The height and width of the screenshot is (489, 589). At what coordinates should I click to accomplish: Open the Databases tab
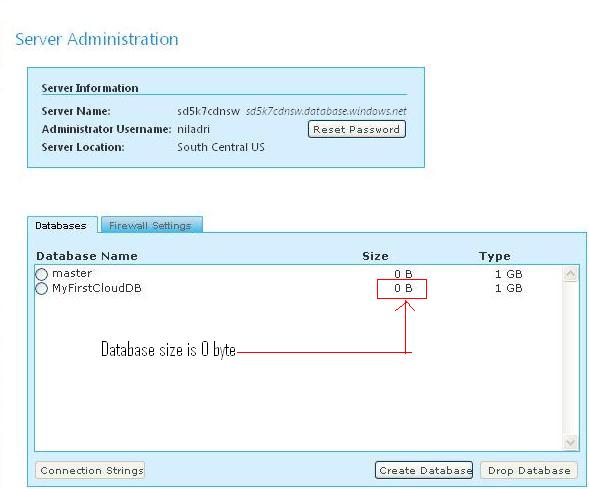(61, 225)
